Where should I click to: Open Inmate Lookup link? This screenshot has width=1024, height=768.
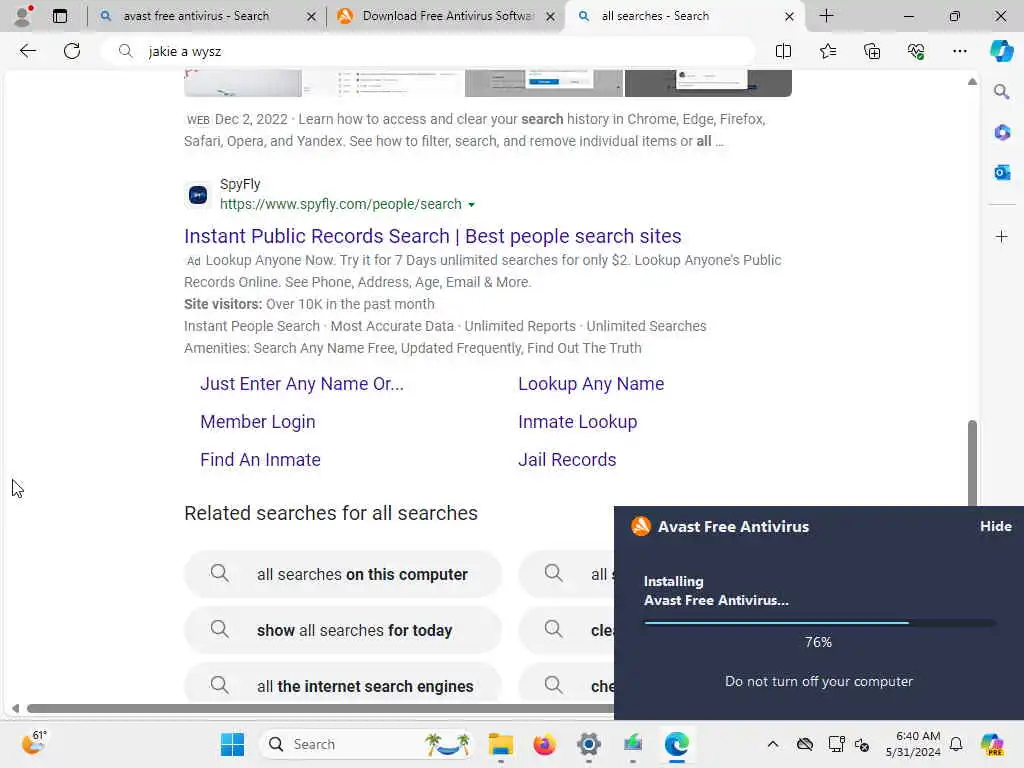click(x=577, y=422)
